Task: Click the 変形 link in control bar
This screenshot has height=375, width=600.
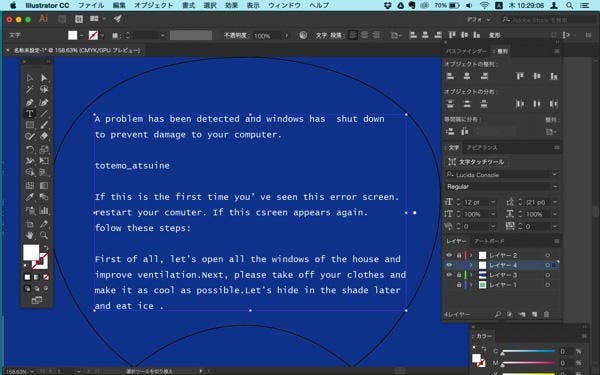Action: pos(494,35)
